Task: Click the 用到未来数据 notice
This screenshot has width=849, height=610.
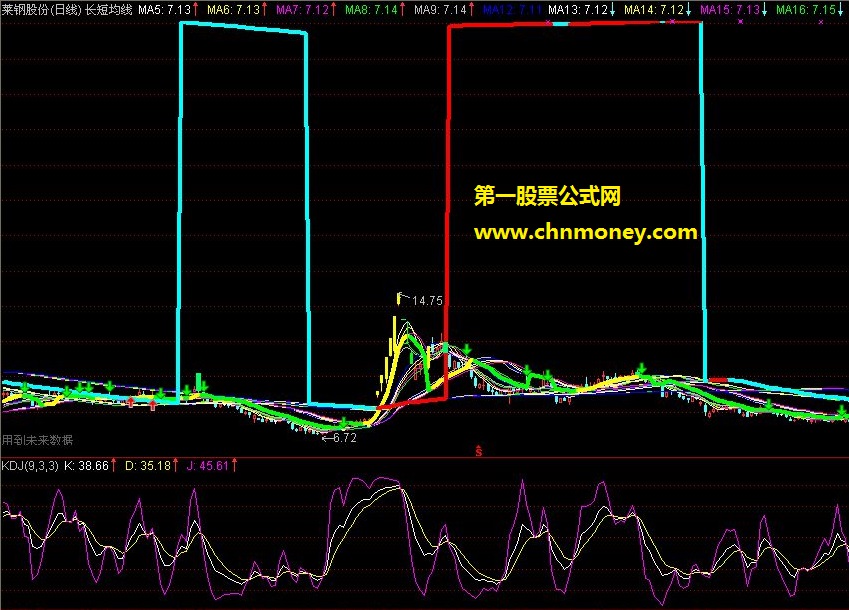Action: tap(37, 440)
